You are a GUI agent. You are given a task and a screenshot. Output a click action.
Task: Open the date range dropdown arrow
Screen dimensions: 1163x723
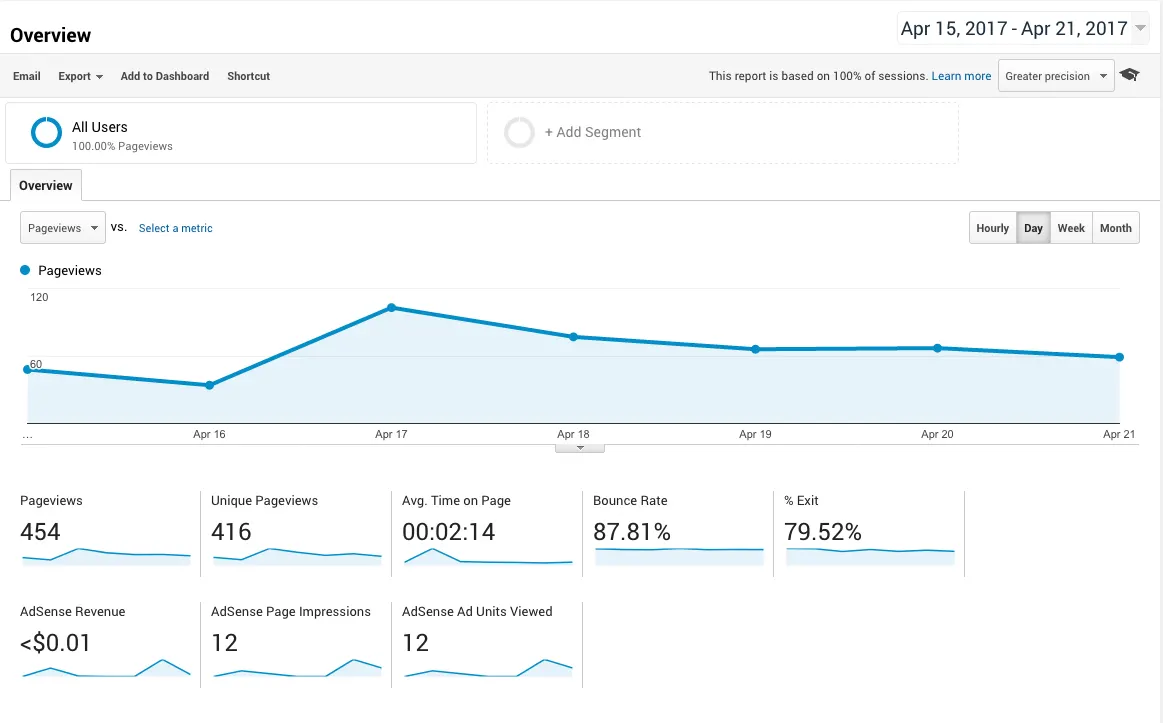click(1141, 28)
